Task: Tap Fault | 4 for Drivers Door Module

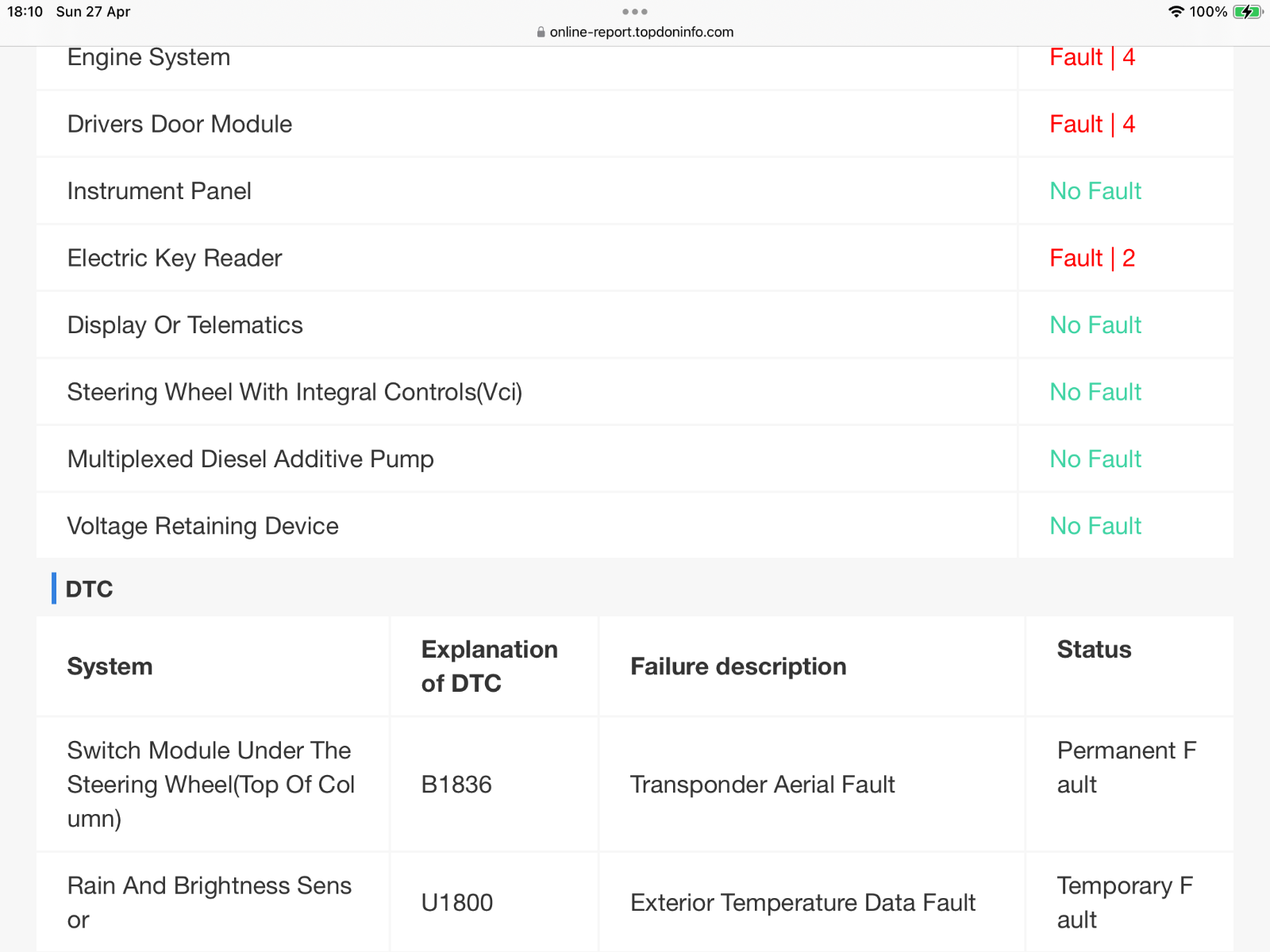Action: [1092, 125]
